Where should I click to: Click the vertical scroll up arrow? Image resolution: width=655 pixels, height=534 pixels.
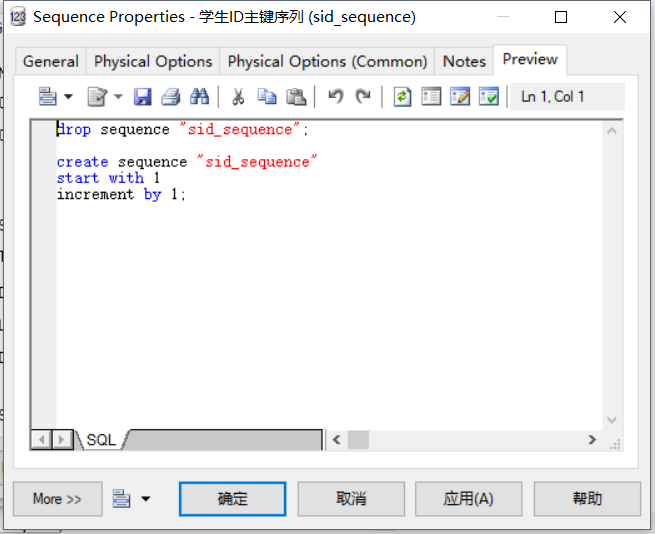click(612, 131)
